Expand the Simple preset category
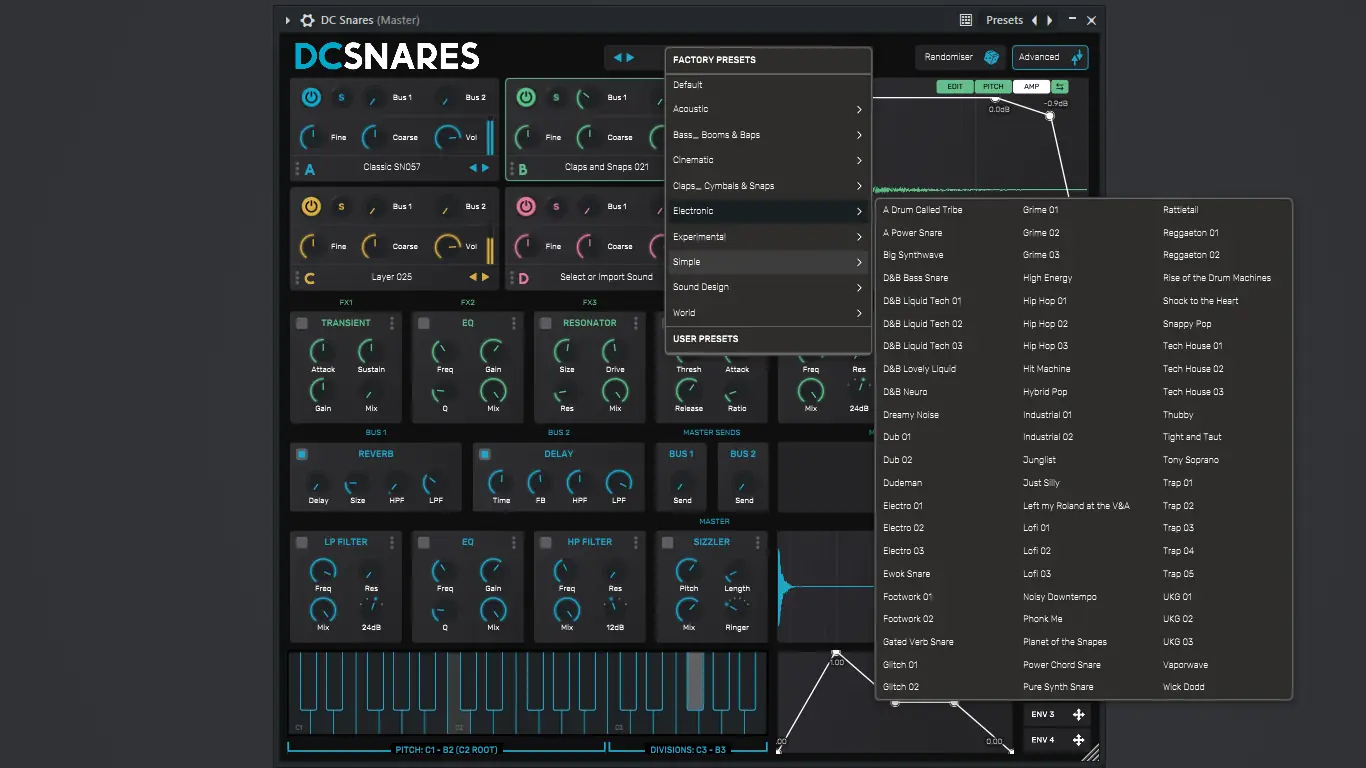The image size is (1366, 768). [x=768, y=262]
